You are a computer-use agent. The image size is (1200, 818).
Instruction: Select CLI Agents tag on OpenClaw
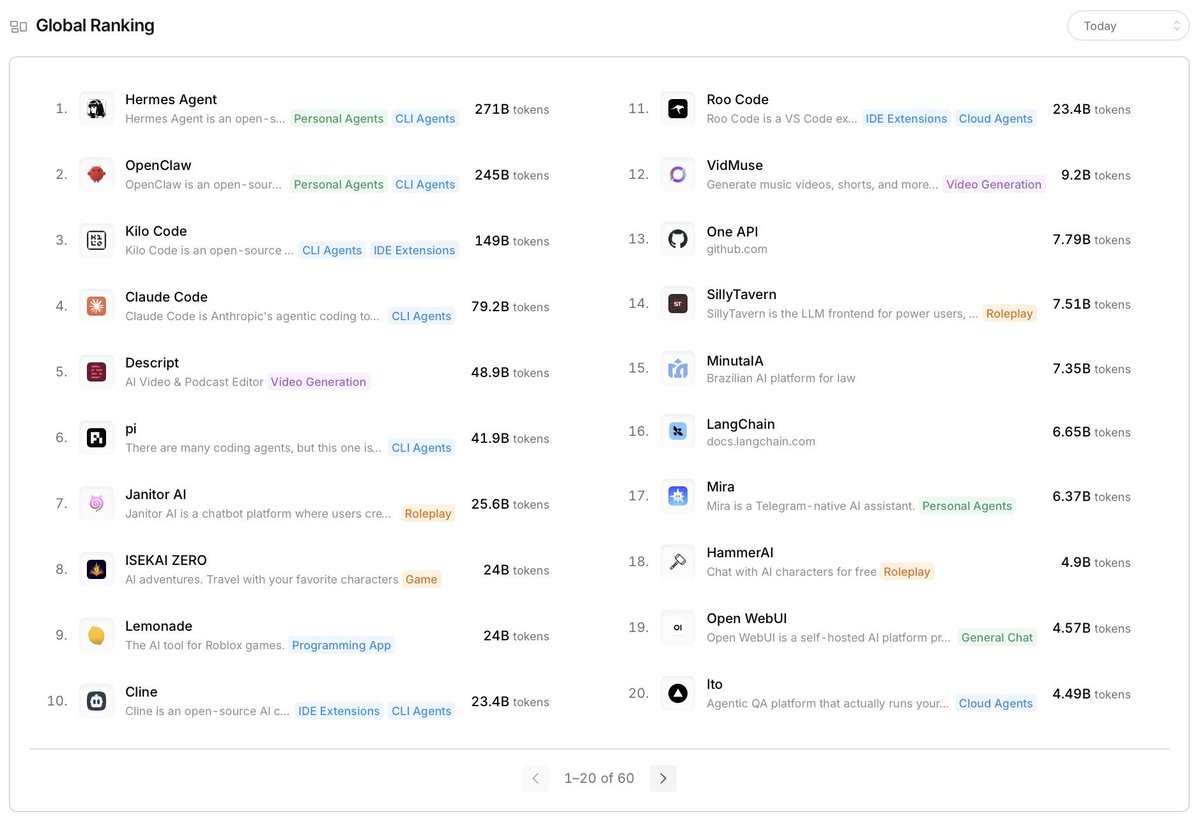pos(425,184)
